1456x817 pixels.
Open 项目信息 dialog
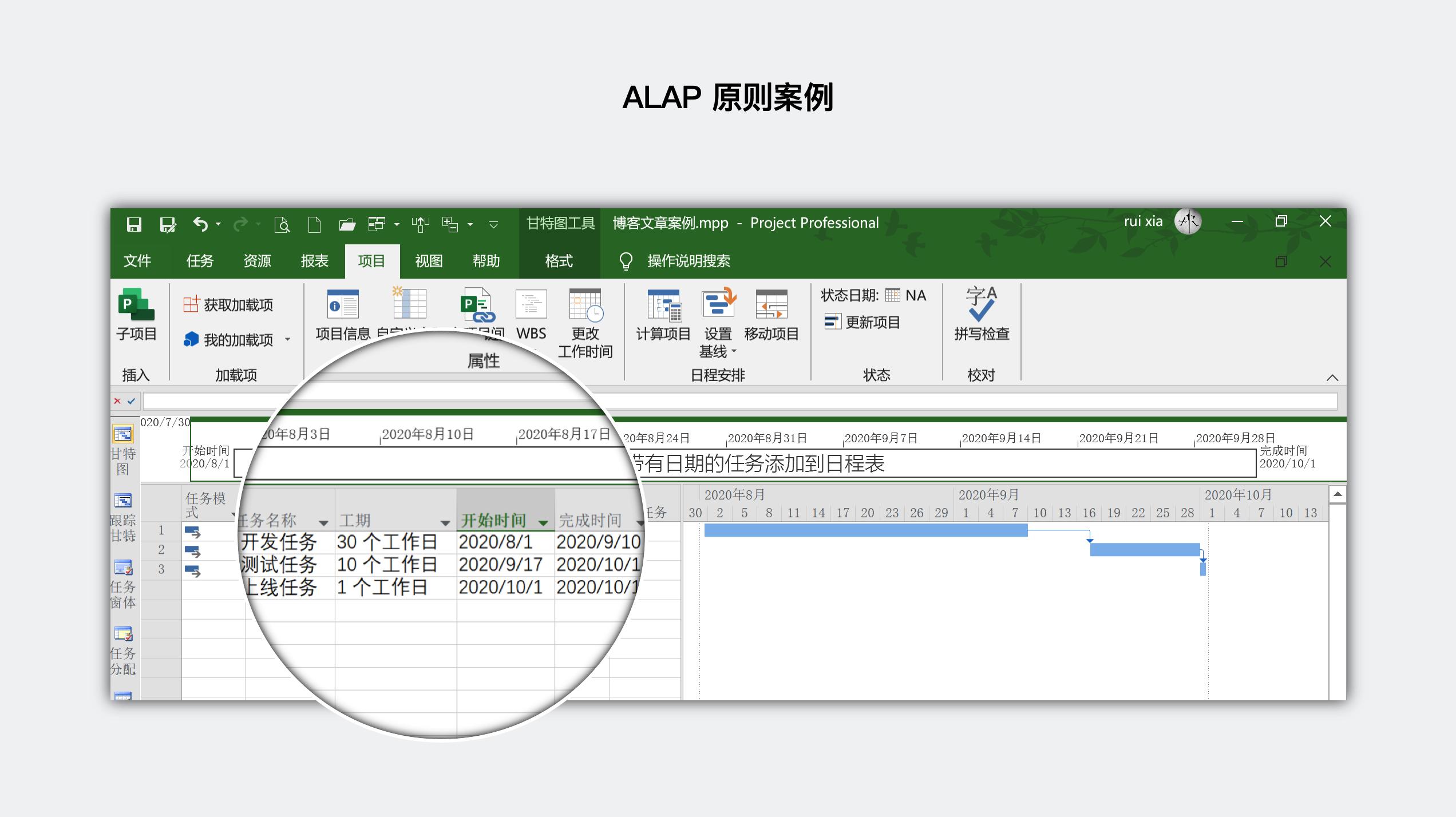pos(343,315)
